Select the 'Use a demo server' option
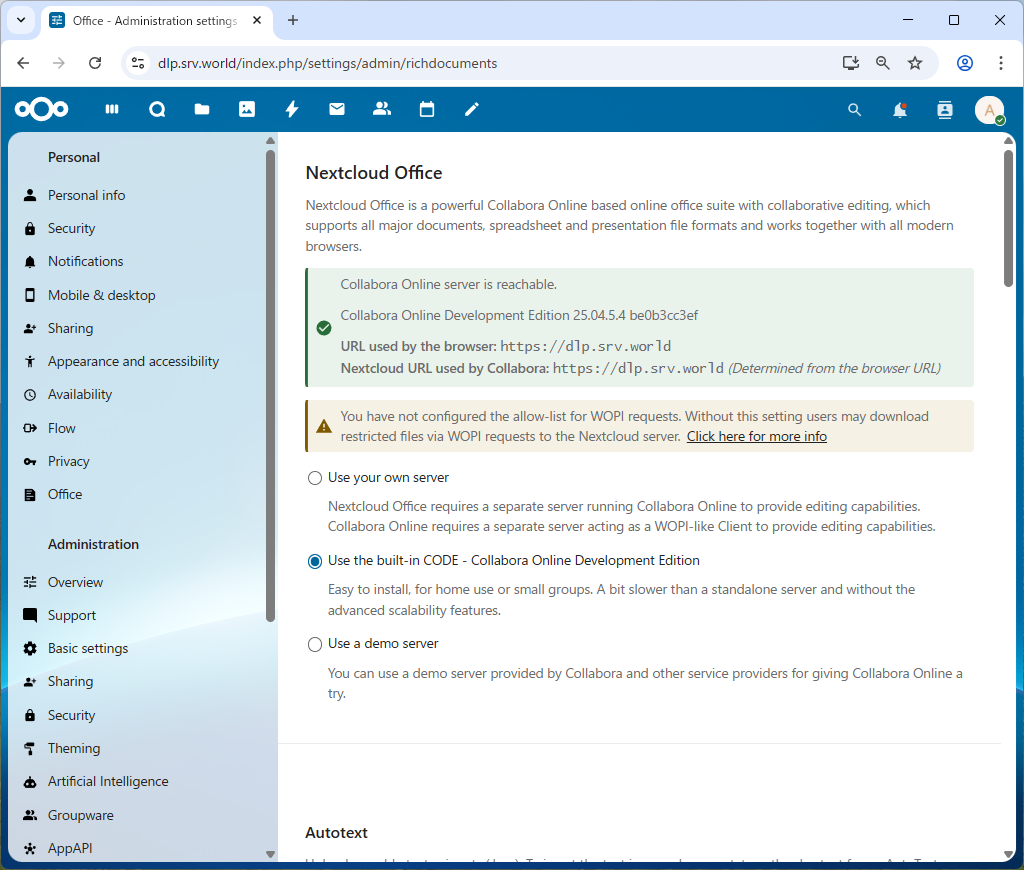Viewport: 1024px width, 870px height. [x=315, y=644]
